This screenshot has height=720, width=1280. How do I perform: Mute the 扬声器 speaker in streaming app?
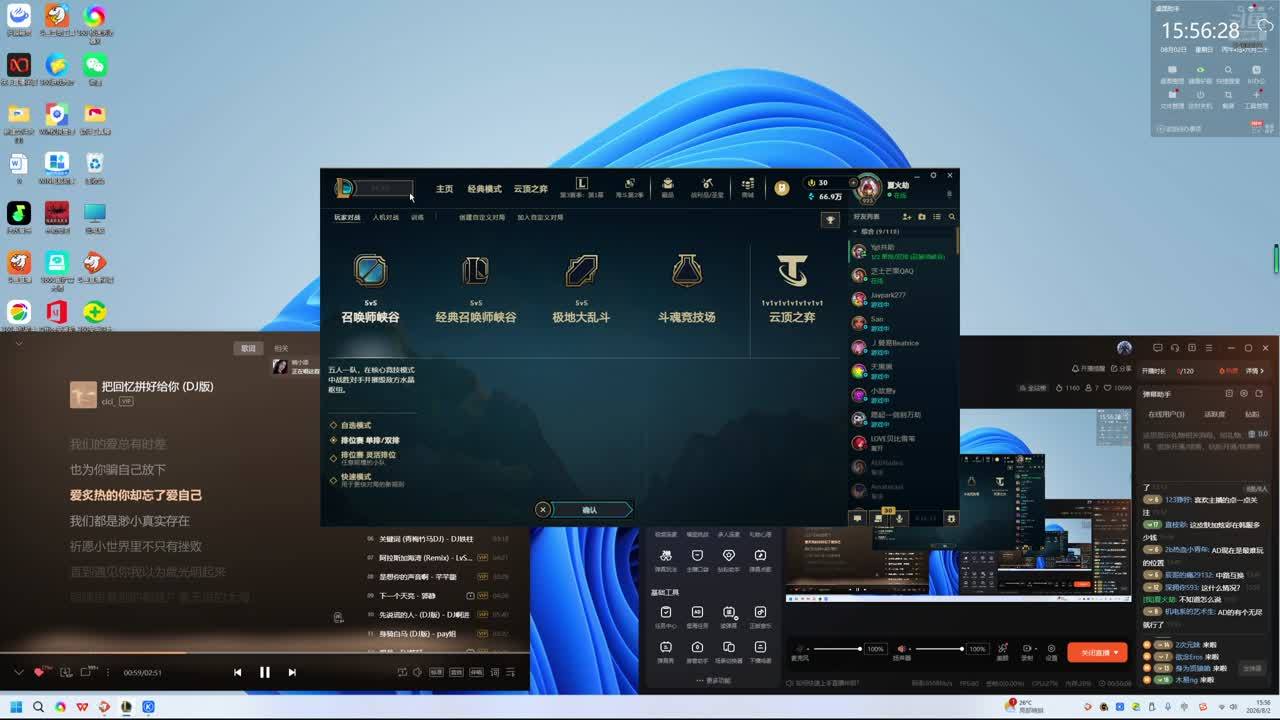(901, 649)
